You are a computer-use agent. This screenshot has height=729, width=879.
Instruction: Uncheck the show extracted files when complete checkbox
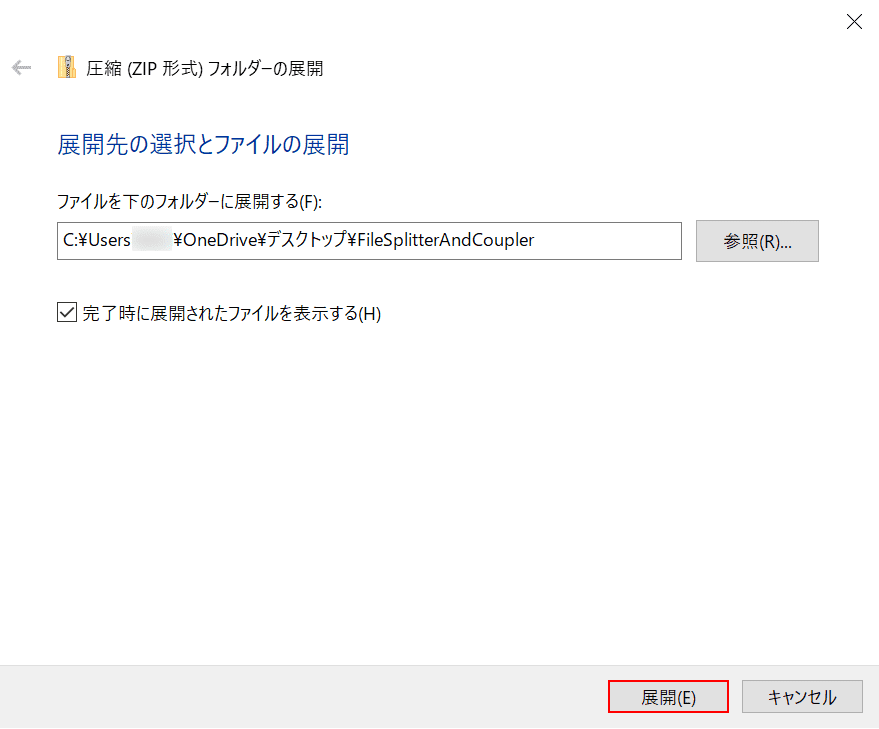(67, 312)
